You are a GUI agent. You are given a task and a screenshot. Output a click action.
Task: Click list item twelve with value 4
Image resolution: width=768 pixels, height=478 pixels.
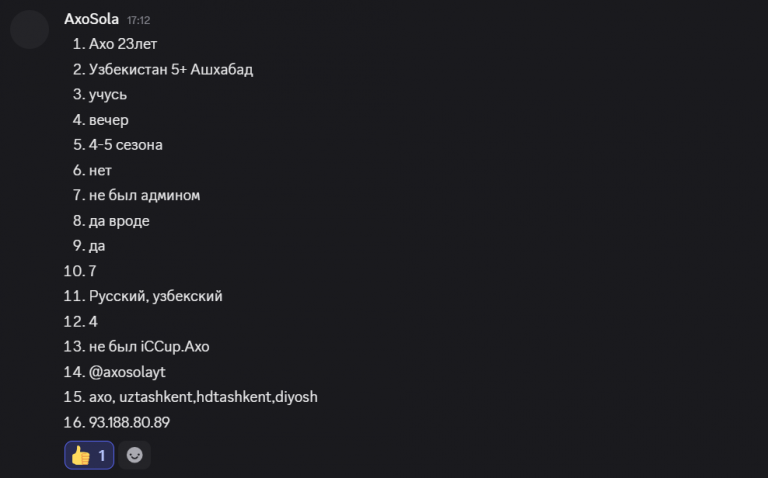coord(93,321)
